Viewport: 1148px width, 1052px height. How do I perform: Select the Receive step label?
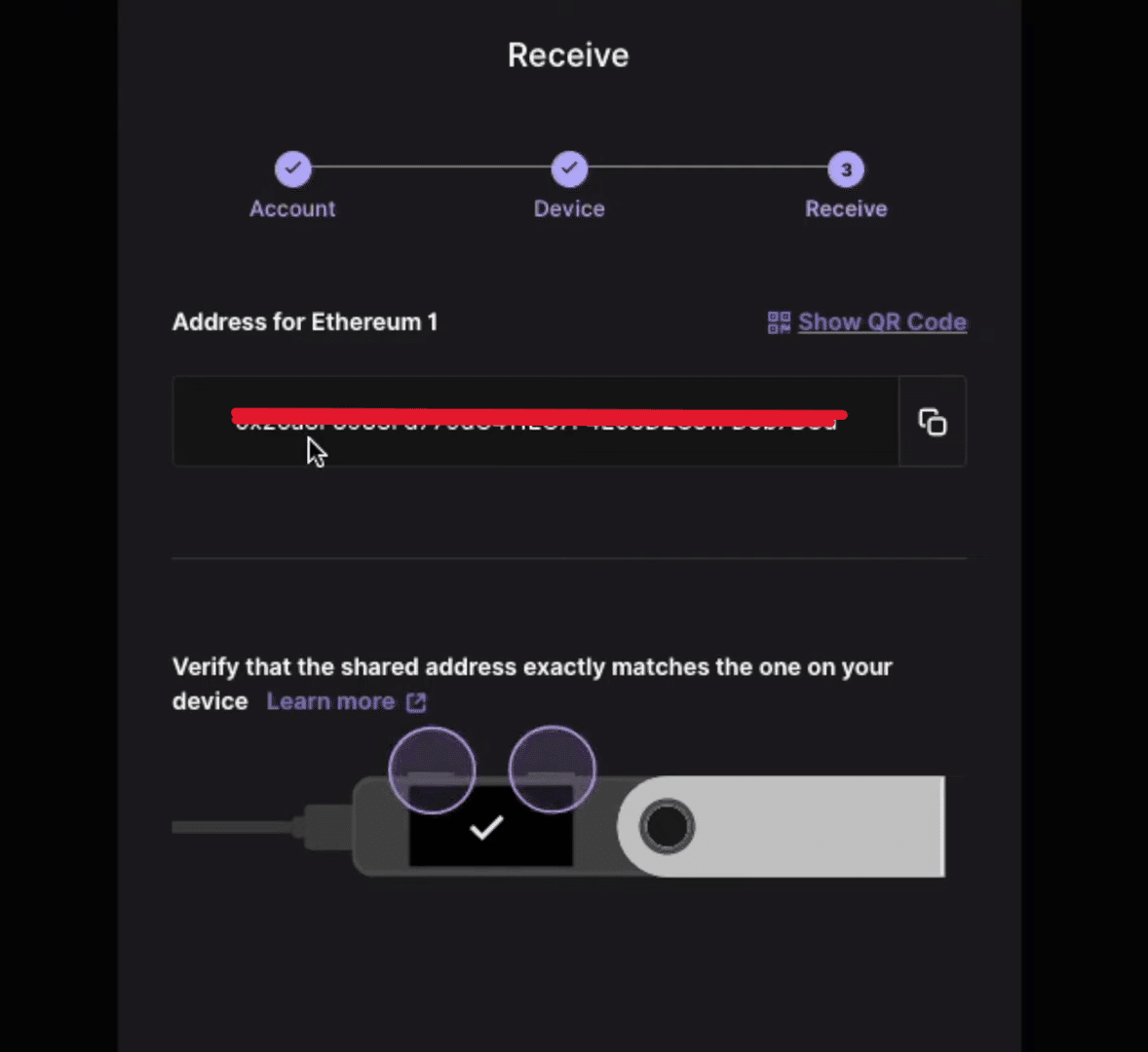tap(846, 207)
